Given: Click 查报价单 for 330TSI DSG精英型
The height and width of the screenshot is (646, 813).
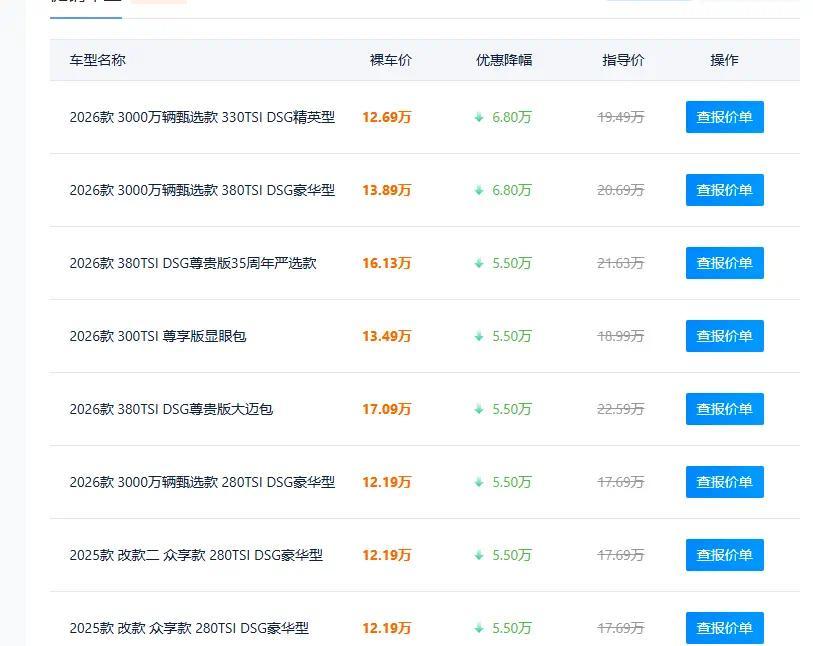Looking at the screenshot, I should (x=724, y=117).
